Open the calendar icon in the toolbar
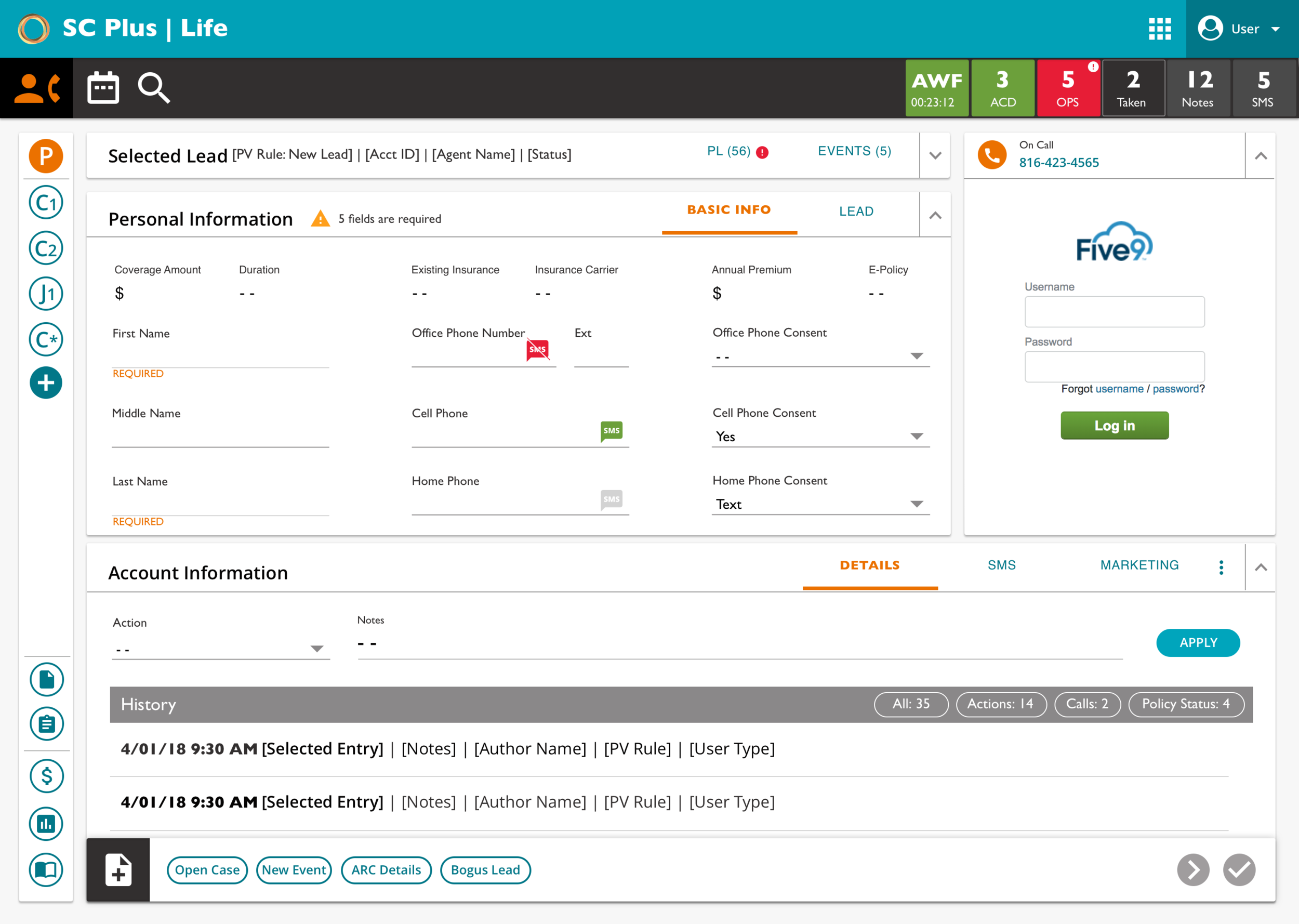Image resolution: width=1299 pixels, height=924 pixels. click(103, 87)
